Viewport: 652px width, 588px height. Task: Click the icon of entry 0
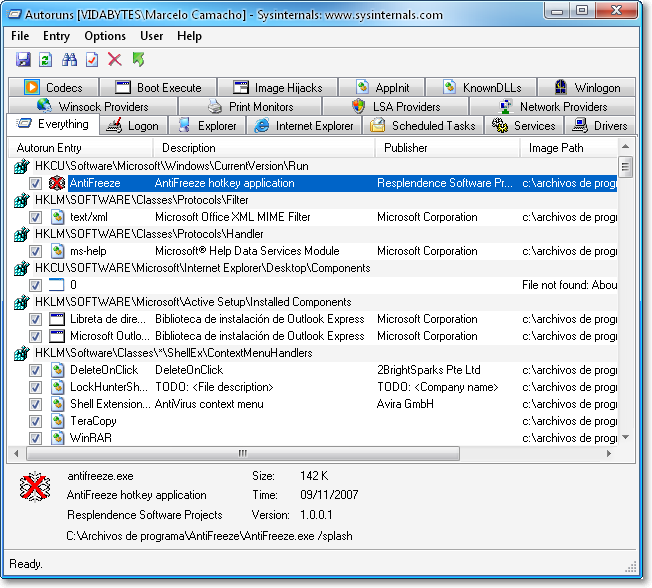(x=57, y=285)
